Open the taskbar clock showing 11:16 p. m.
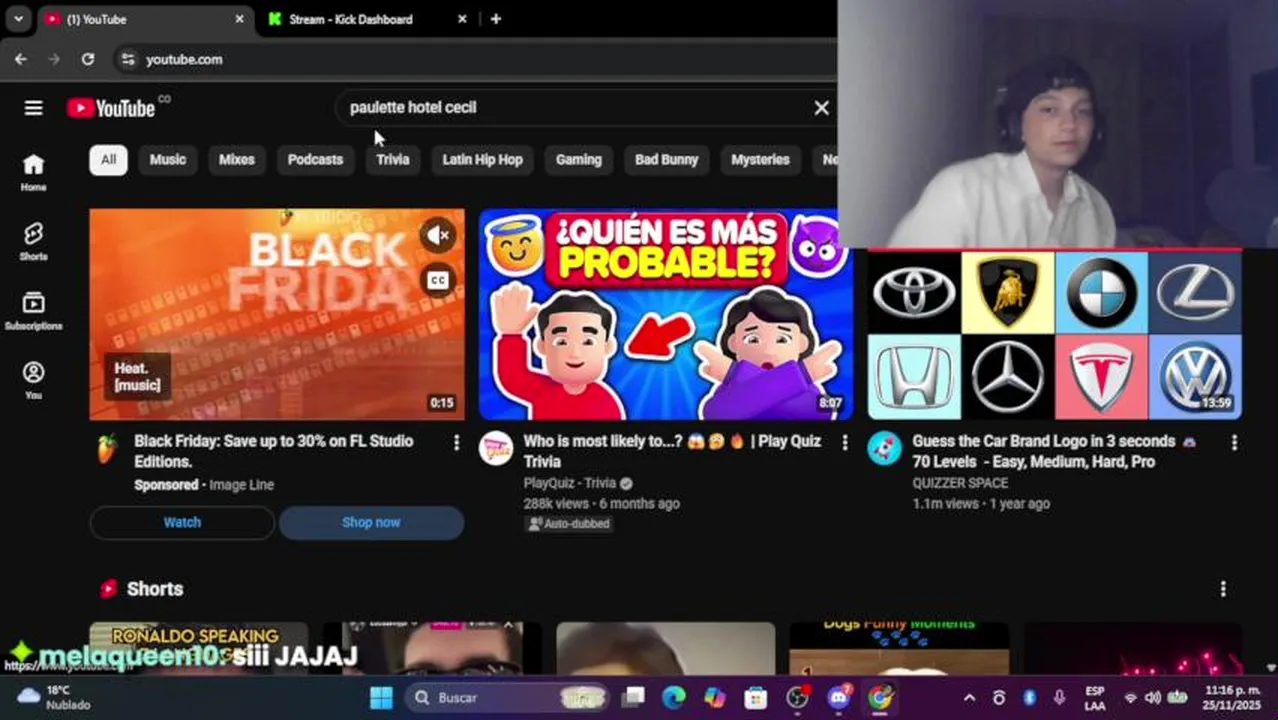The height and width of the screenshot is (720, 1278). pyautogui.click(x=1233, y=697)
